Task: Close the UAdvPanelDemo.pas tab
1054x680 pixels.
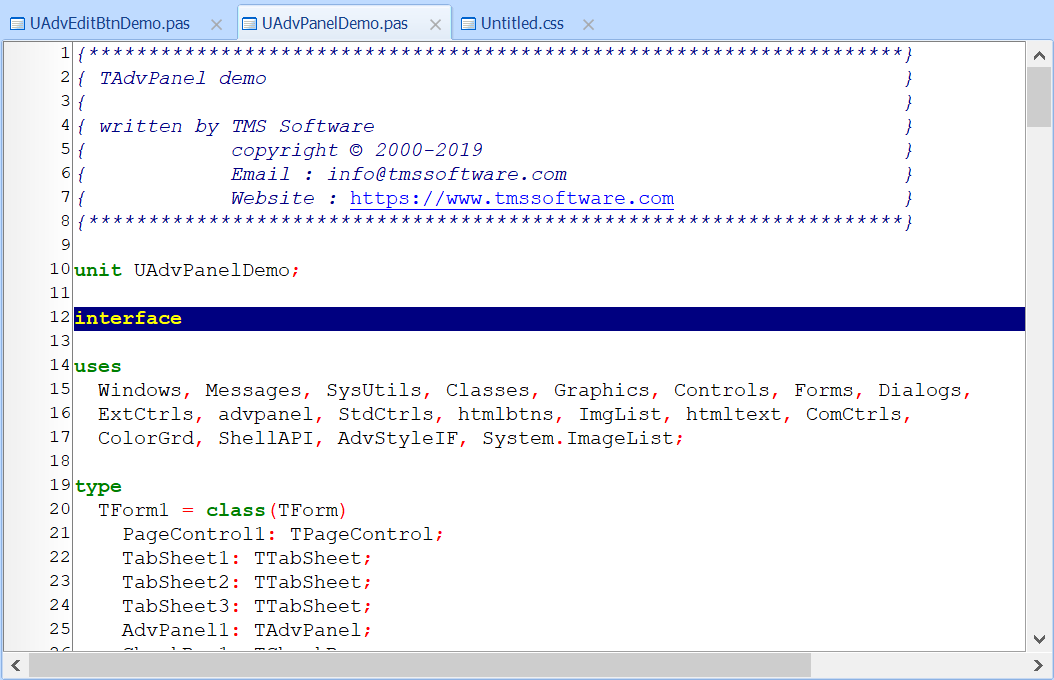Action: (x=433, y=24)
